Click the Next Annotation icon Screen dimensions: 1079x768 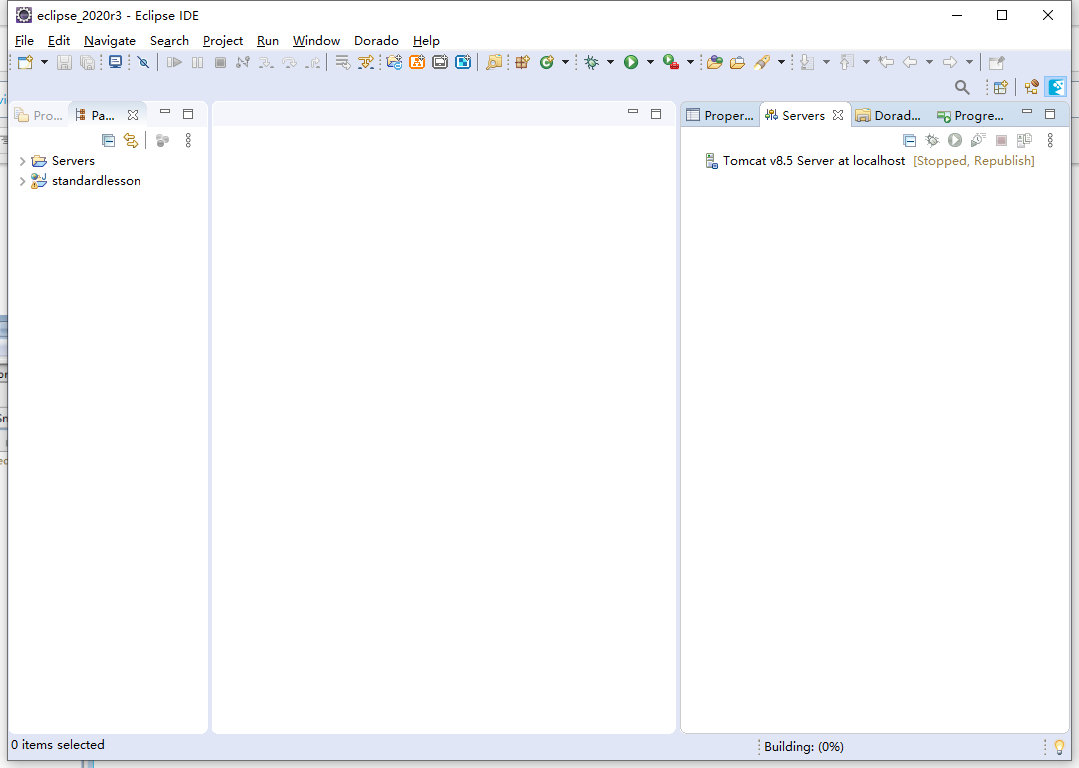tap(808, 63)
